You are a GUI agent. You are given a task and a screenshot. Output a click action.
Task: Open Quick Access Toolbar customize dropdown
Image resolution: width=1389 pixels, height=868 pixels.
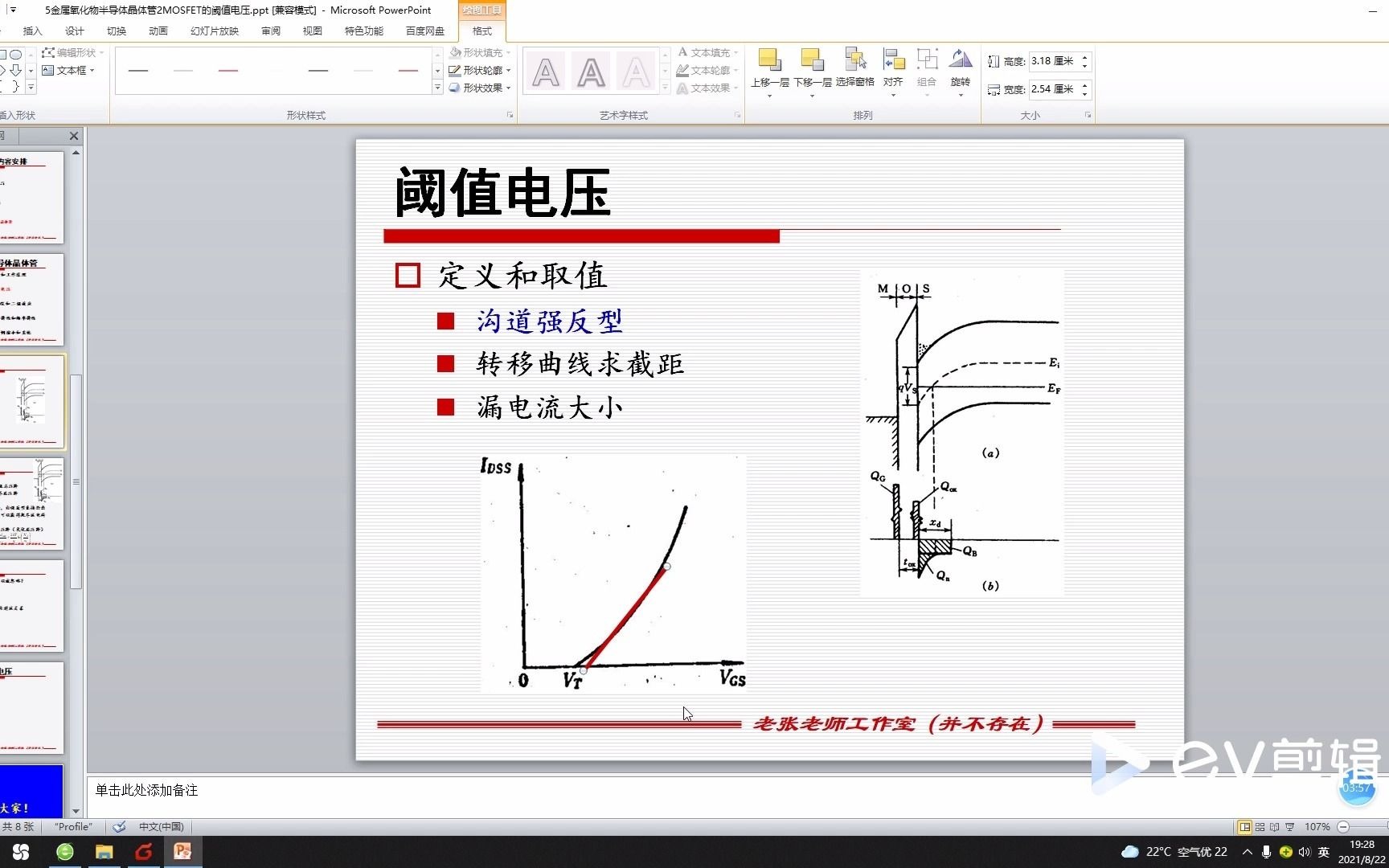(x=13, y=10)
